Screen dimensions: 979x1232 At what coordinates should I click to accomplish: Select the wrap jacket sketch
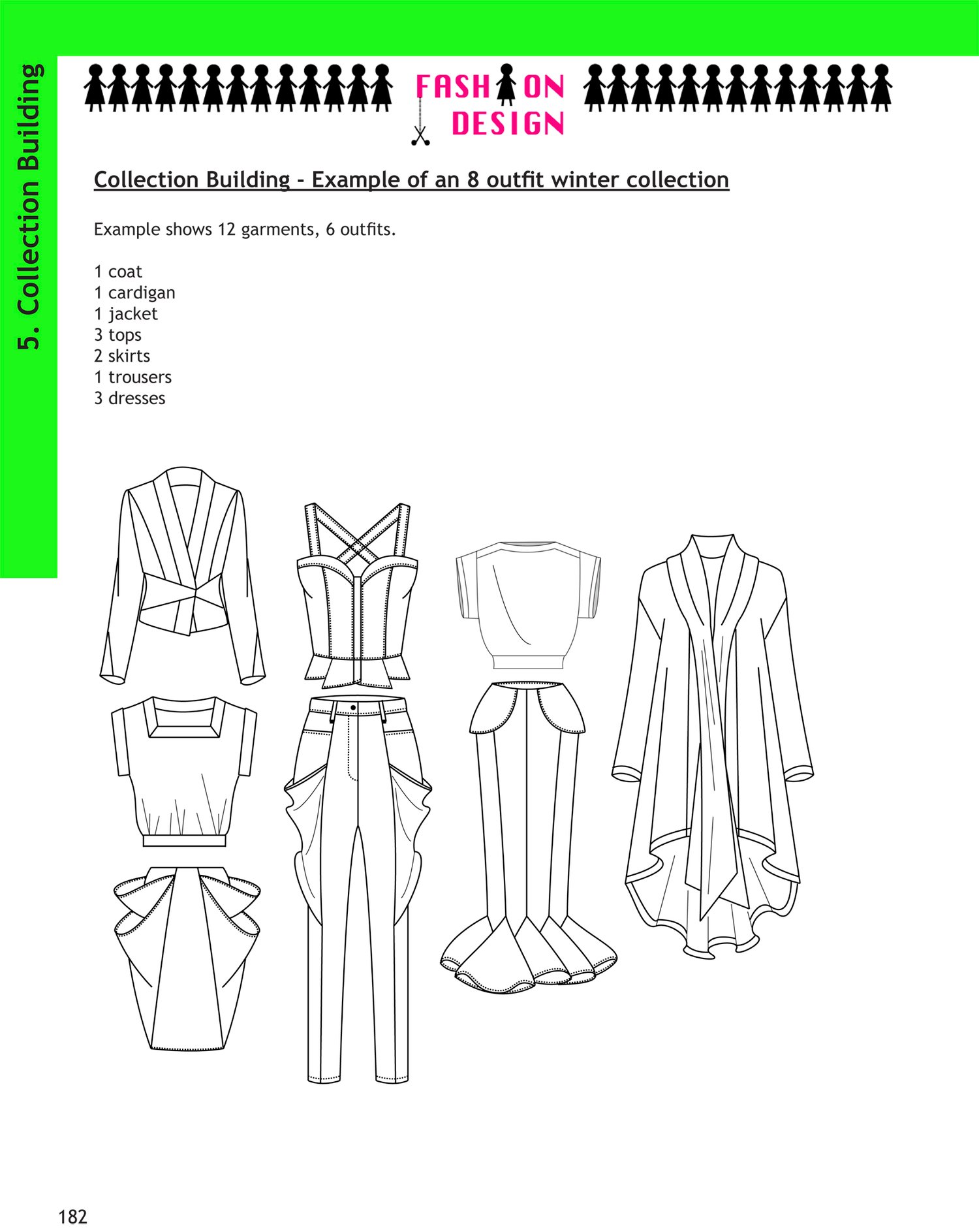[x=183, y=575]
